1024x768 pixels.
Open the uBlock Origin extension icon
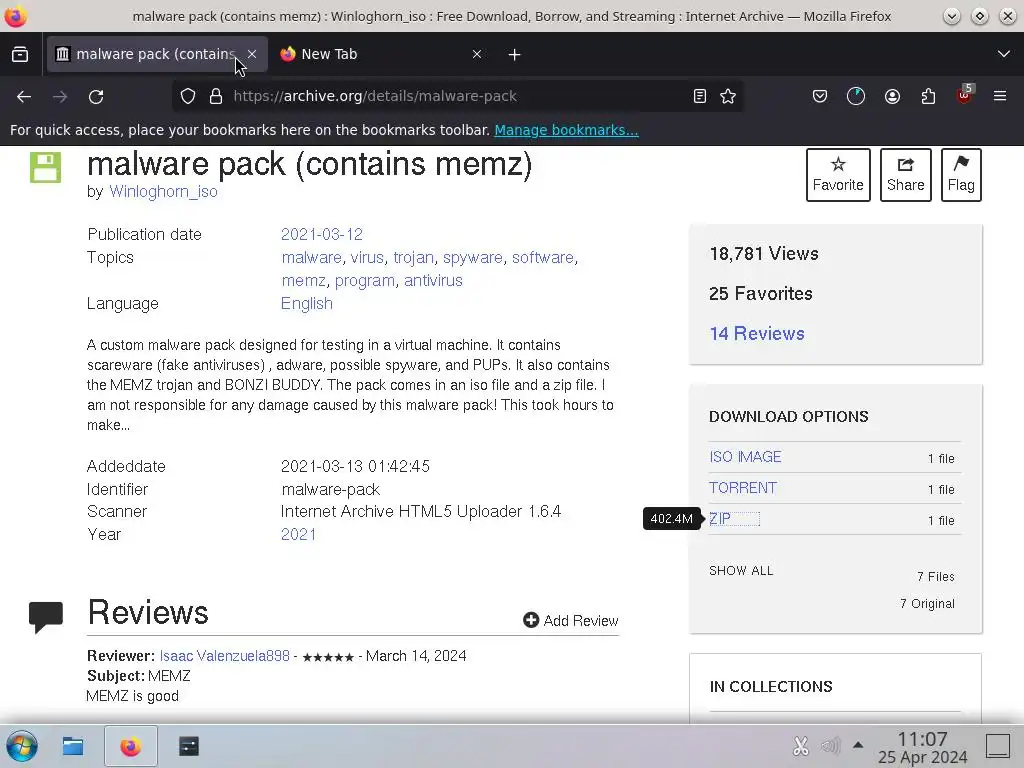click(x=965, y=95)
